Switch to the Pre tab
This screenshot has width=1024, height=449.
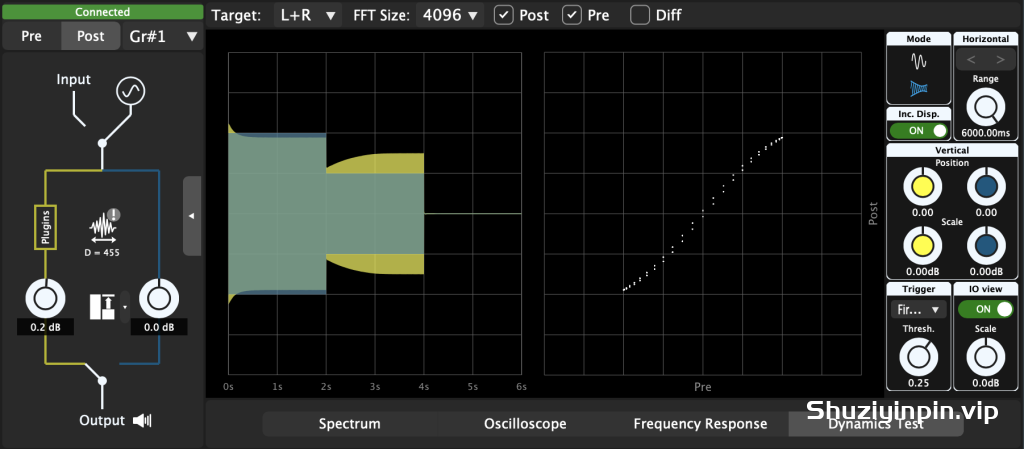[x=31, y=36]
